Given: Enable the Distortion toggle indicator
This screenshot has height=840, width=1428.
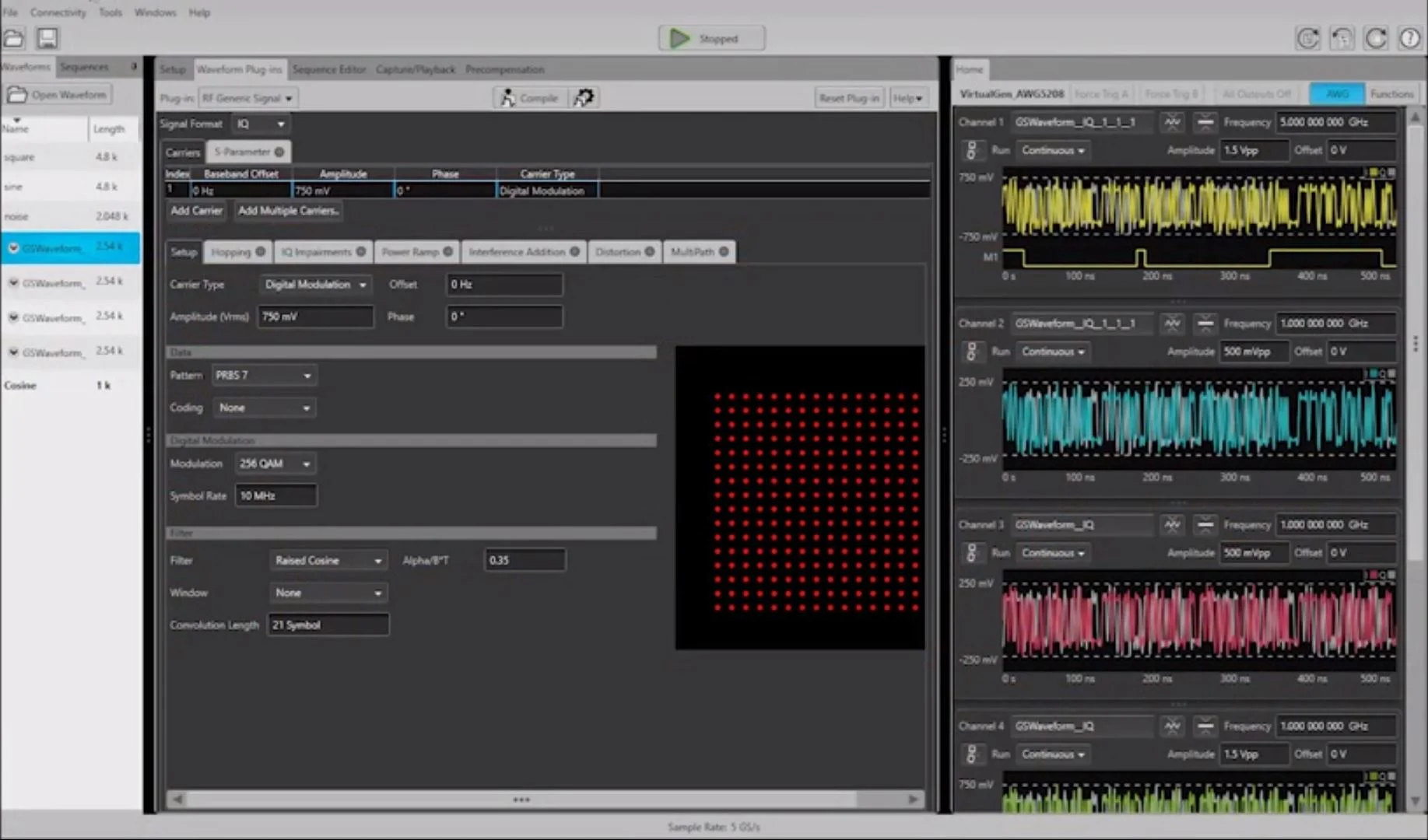Looking at the screenshot, I should (x=650, y=252).
